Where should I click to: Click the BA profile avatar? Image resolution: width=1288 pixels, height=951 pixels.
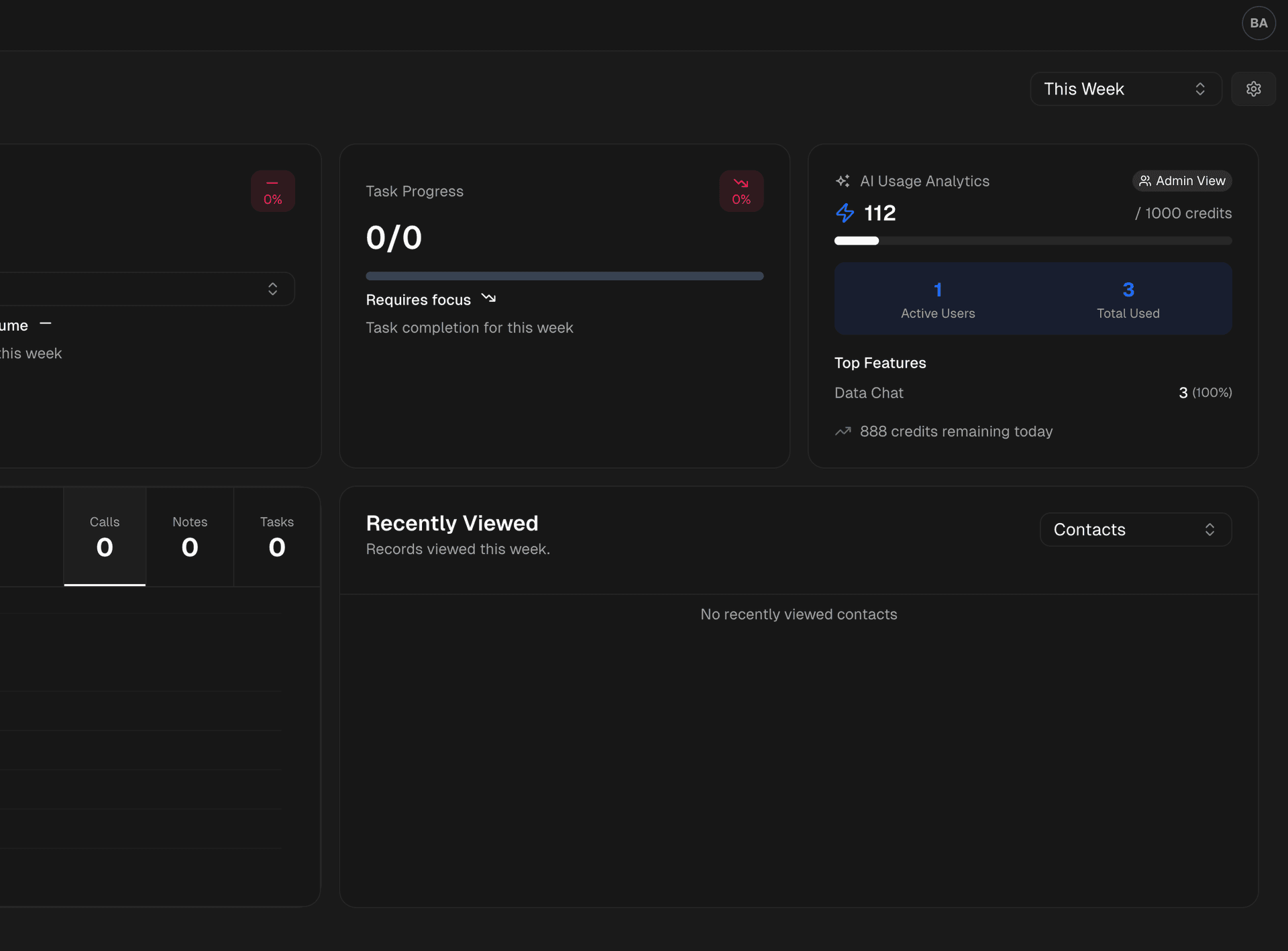1258,23
